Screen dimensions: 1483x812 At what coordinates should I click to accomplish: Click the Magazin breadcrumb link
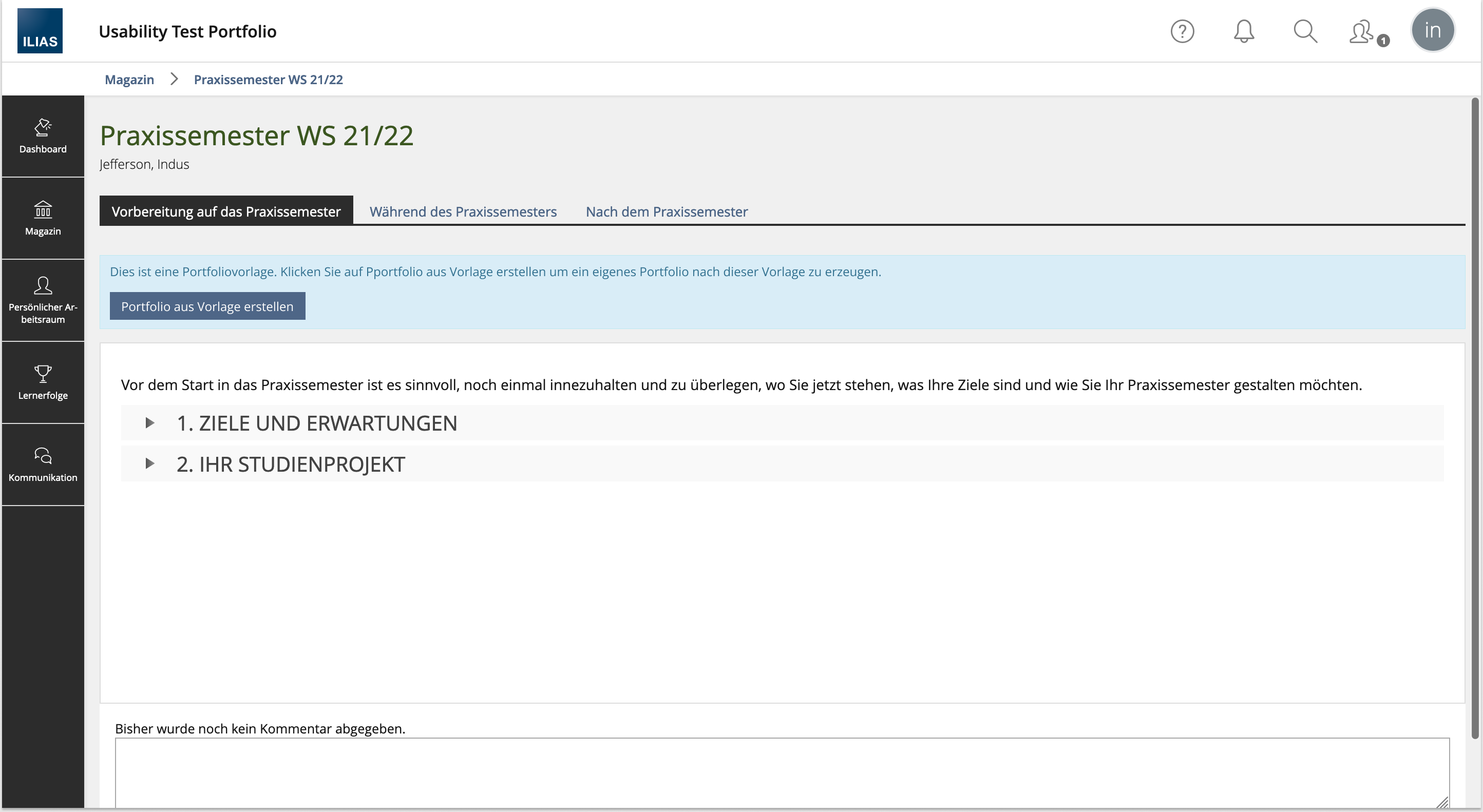[129, 80]
